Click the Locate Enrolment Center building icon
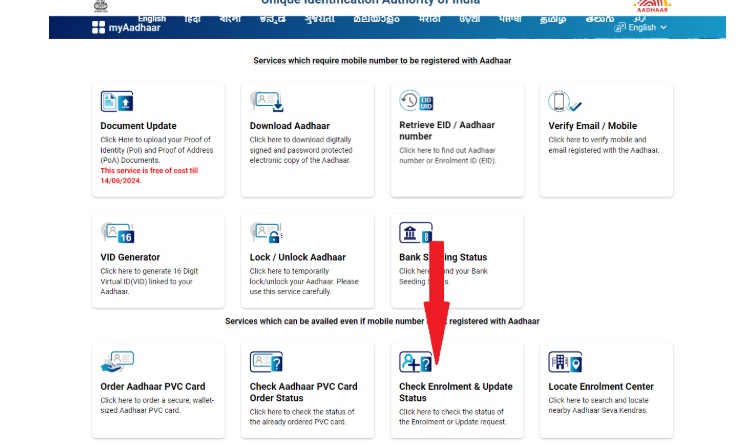This screenshot has height=445, width=747. point(565,362)
